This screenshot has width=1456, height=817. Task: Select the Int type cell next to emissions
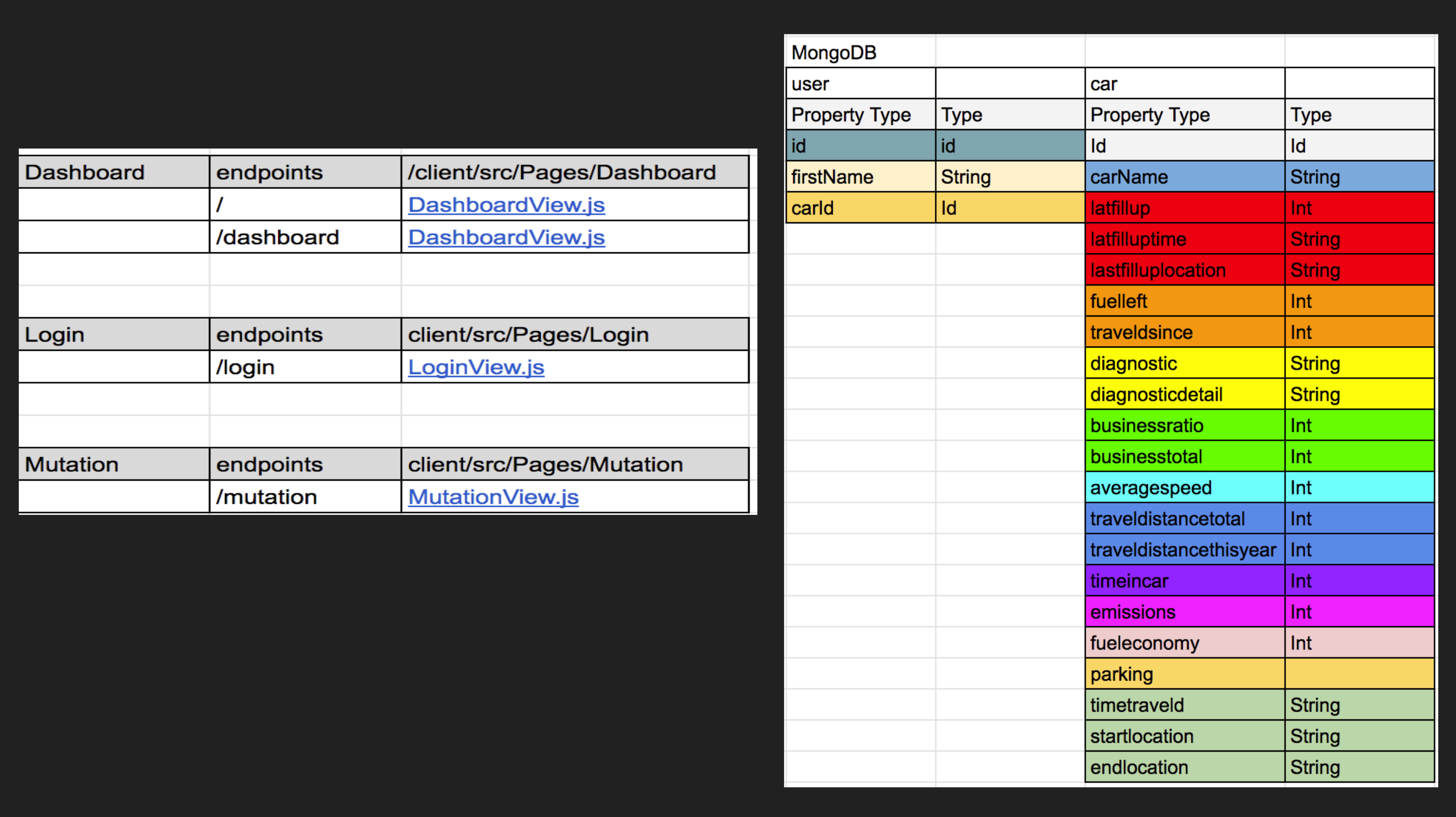1360,612
